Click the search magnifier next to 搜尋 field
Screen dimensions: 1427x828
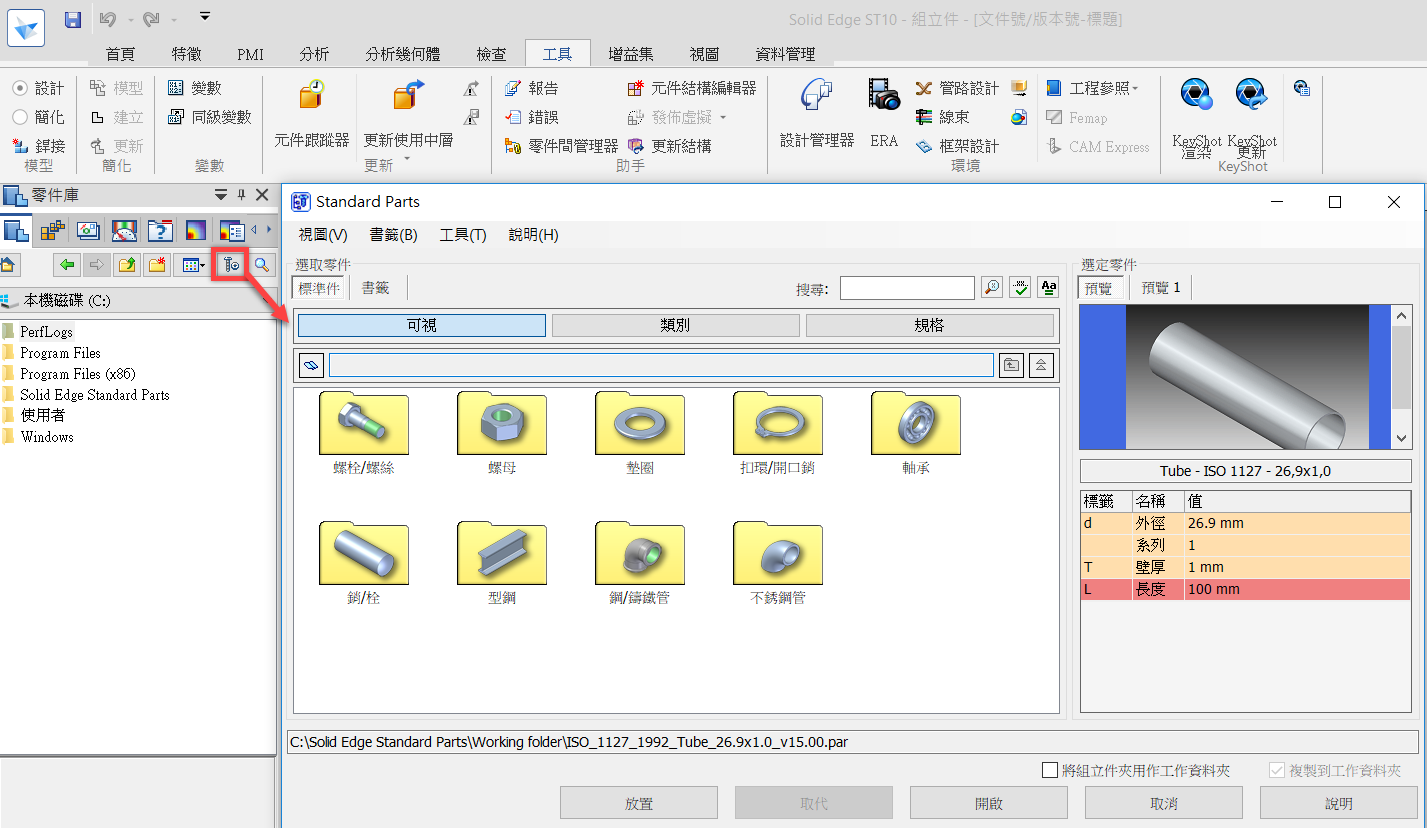coord(991,288)
